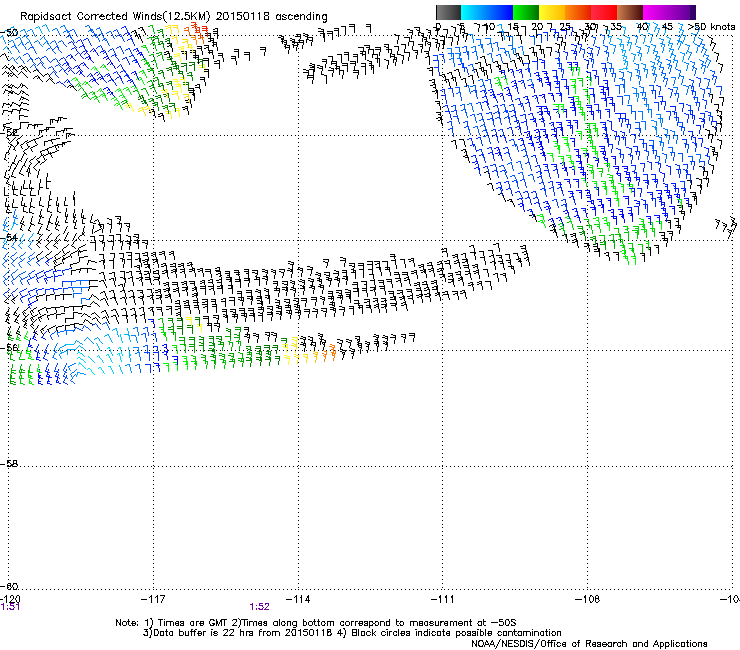
Task: Click the 'Note: 1) Times are GMT' line
Action: tap(316, 623)
